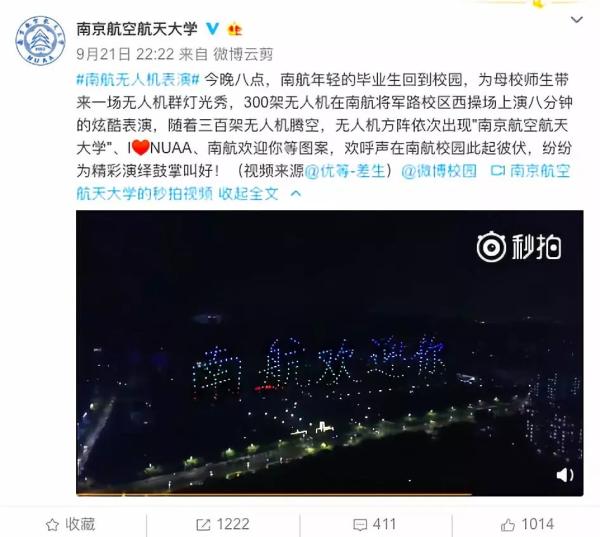Open the NUAA university avatar logo
Screen dimensions: 600x537
click(40, 40)
